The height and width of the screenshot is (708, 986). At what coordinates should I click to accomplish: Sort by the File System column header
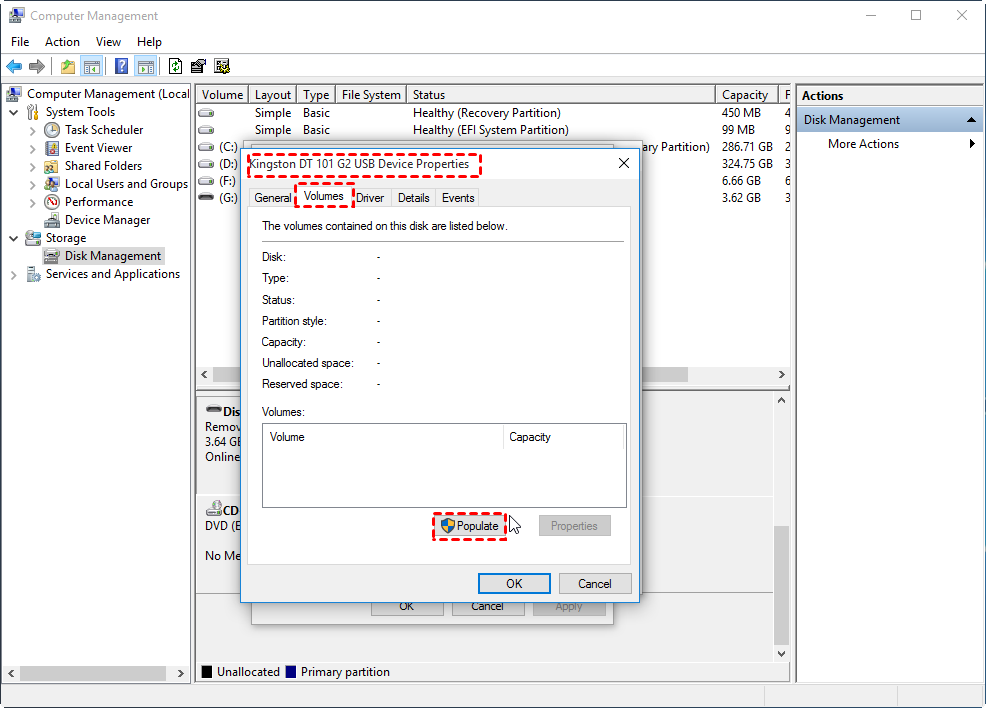(371, 95)
